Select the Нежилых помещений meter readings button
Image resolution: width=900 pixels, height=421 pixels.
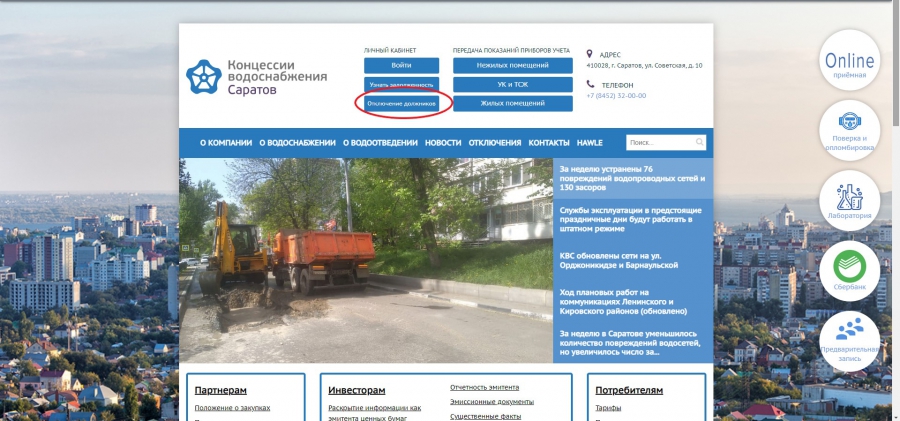coord(512,65)
